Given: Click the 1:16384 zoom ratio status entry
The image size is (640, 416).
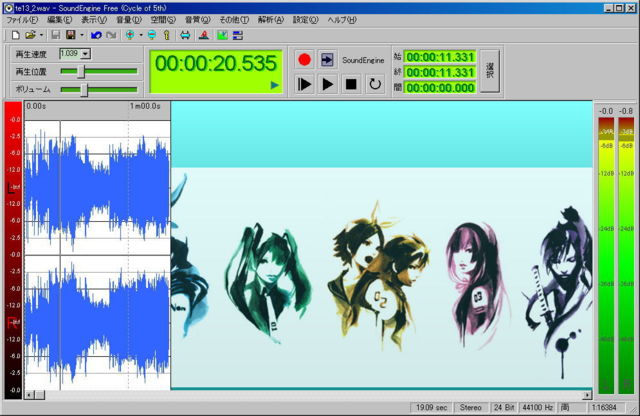Looking at the screenshot, I should click(x=604, y=407).
